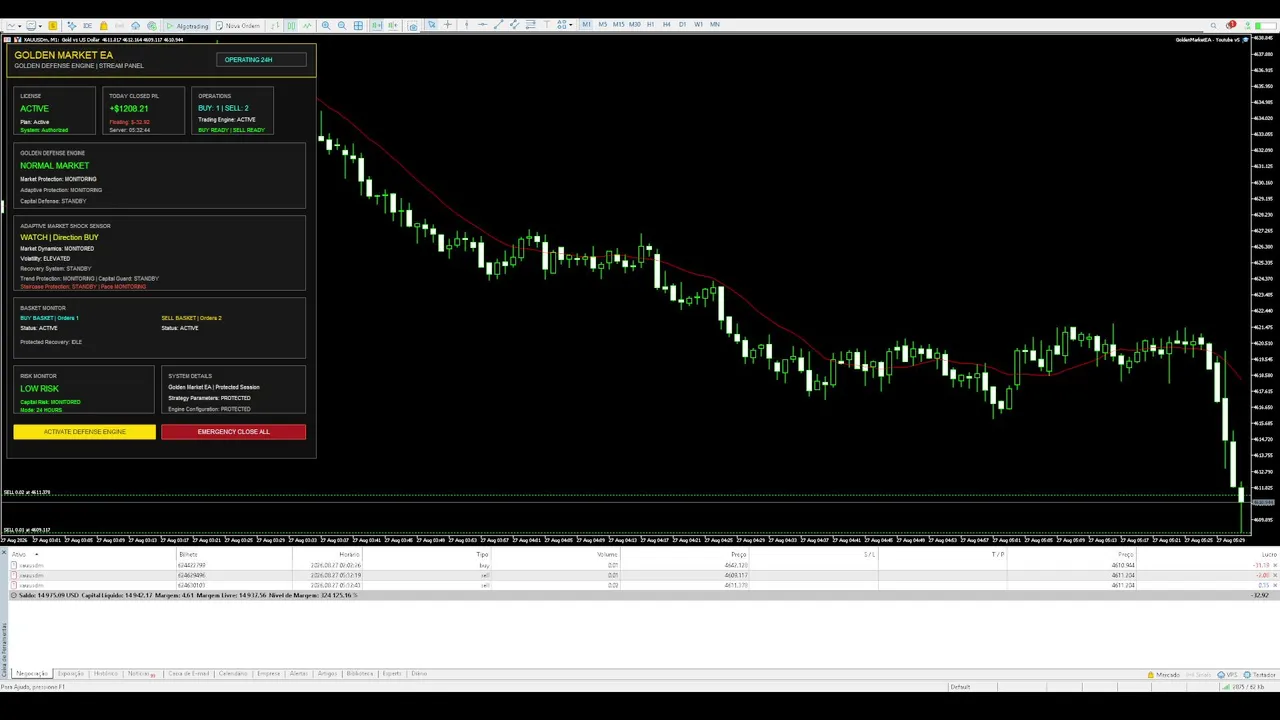
Task: Click the green signals globe toolbar icon
Action: point(152,25)
